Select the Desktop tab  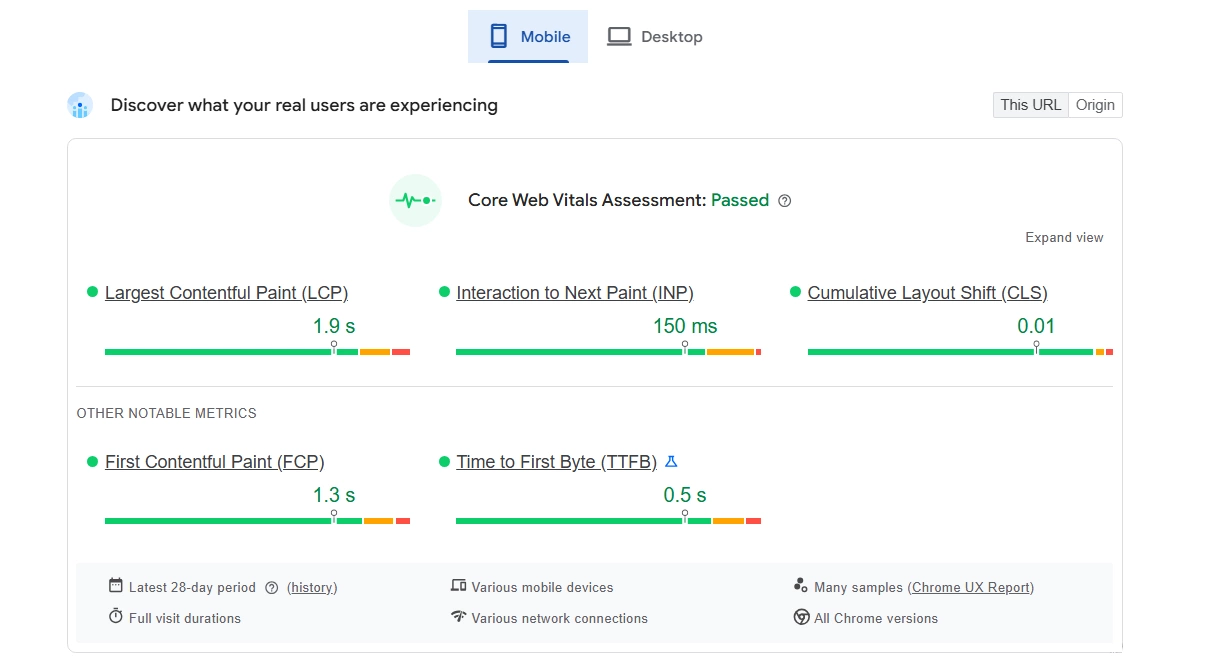point(655,37)
